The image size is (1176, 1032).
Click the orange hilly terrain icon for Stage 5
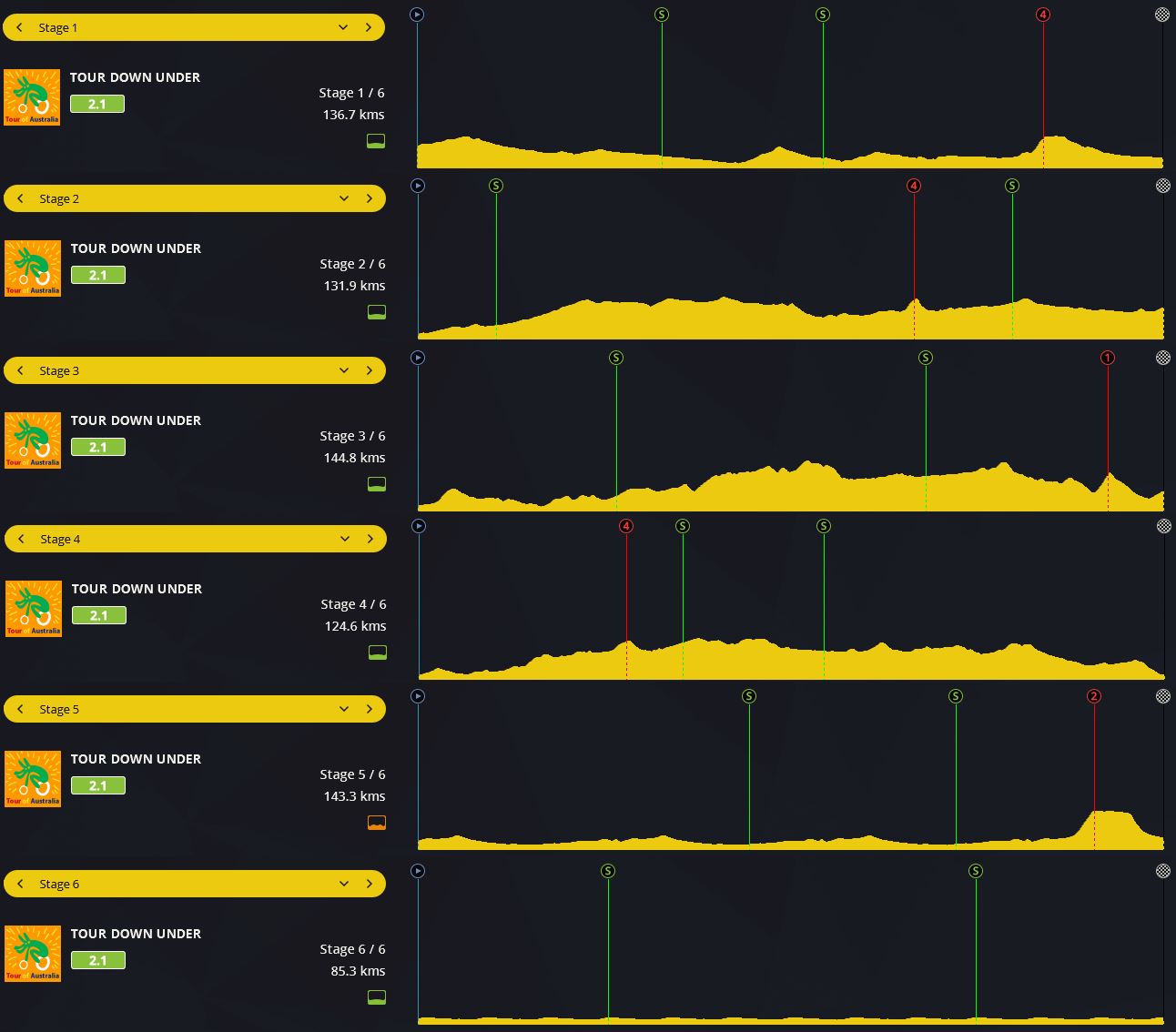click(377, 823)
